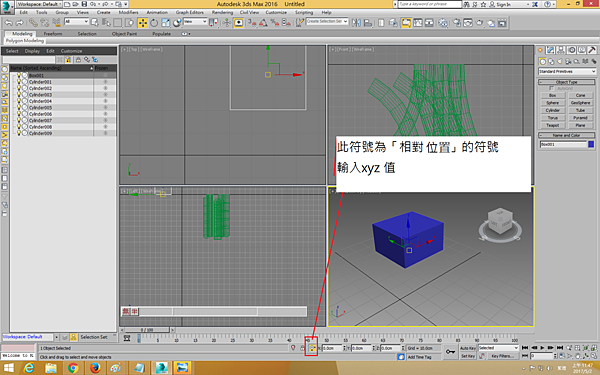Click the Redo arrow icon
Screen dimensions: 600x375
[19, 23]
